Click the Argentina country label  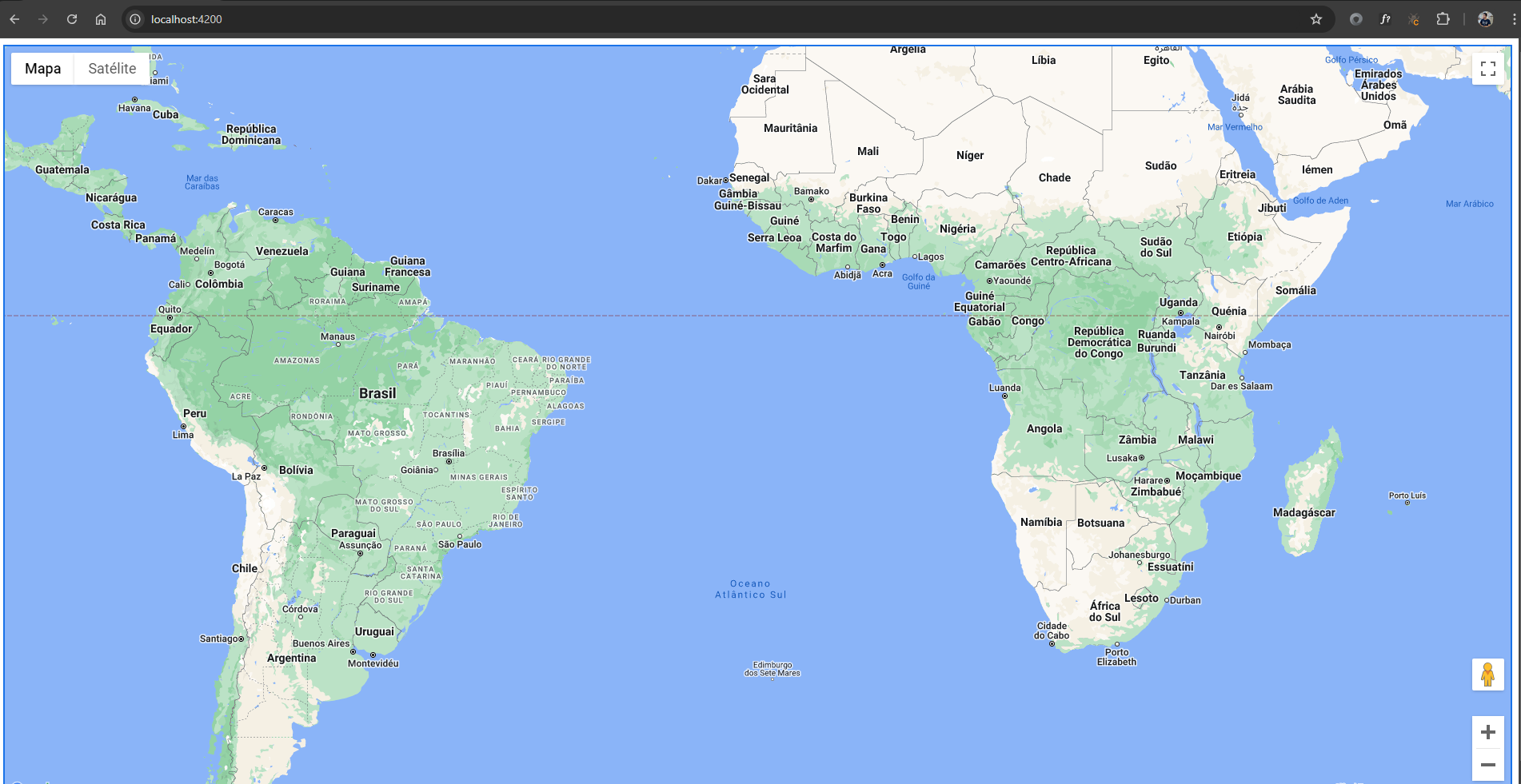(x=292, y=658)
